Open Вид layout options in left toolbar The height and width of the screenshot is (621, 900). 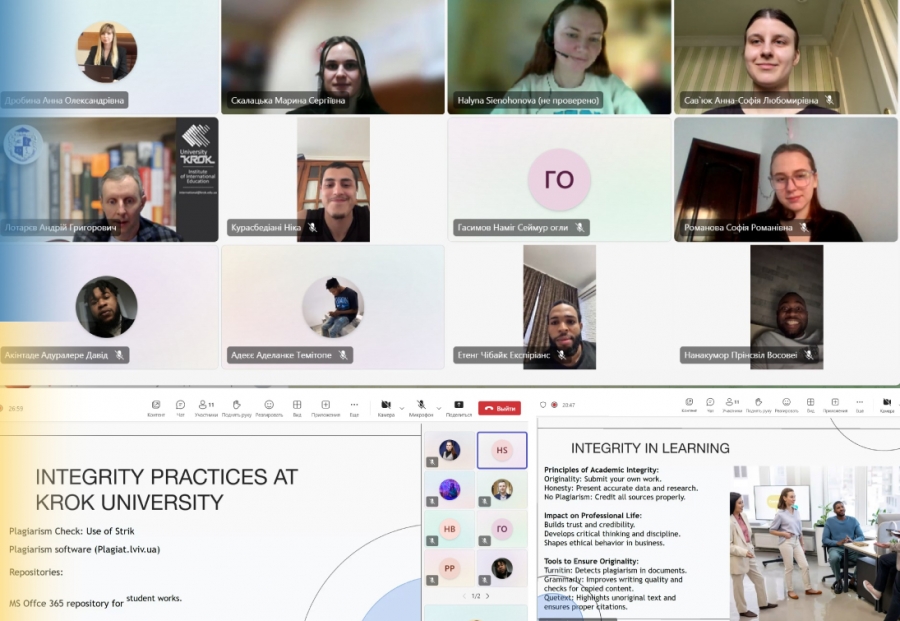[x=297, y=408]
